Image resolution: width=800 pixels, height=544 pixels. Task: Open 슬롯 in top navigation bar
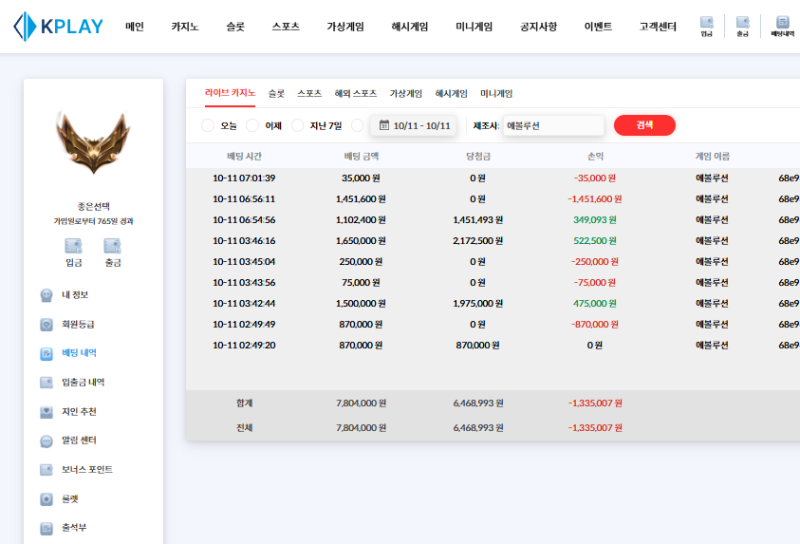tap(235, 27)
